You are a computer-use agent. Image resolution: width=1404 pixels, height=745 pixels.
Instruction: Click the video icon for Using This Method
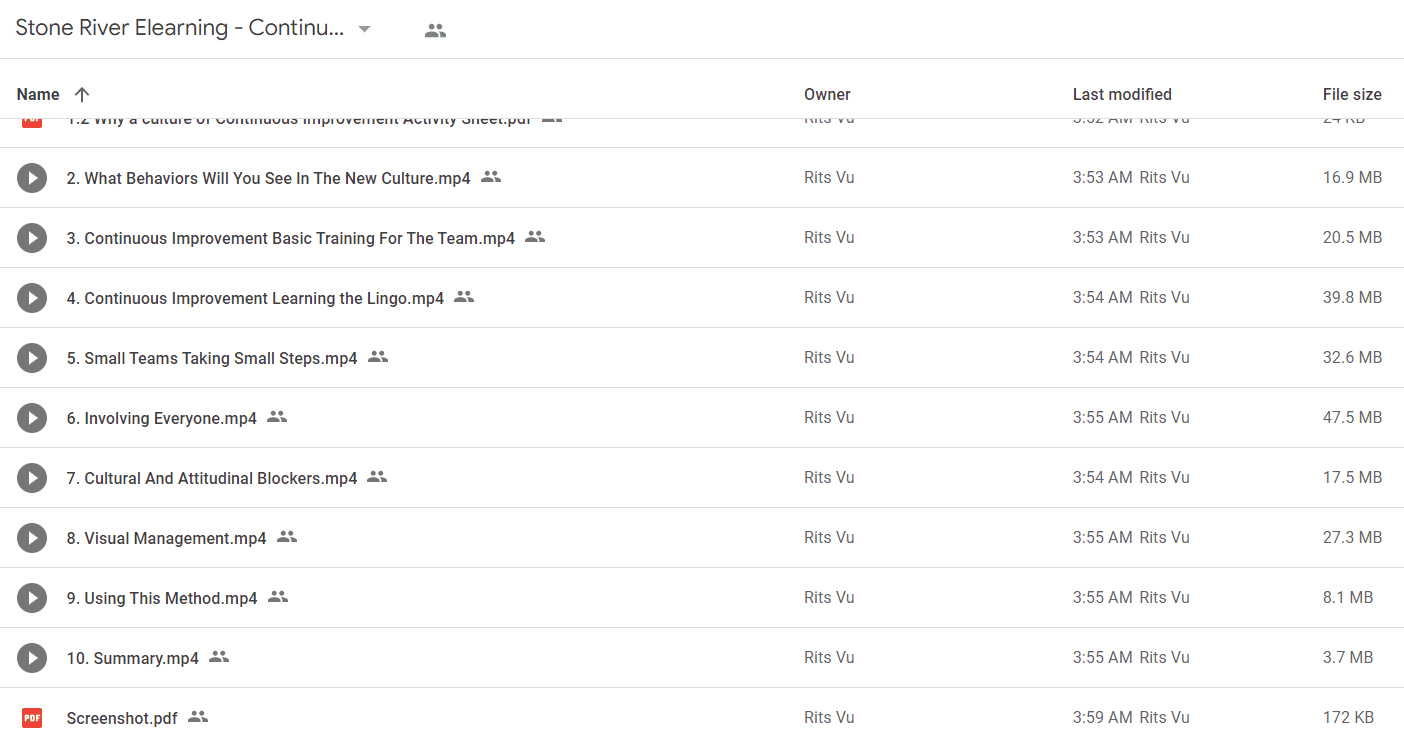tap(32, 598)
